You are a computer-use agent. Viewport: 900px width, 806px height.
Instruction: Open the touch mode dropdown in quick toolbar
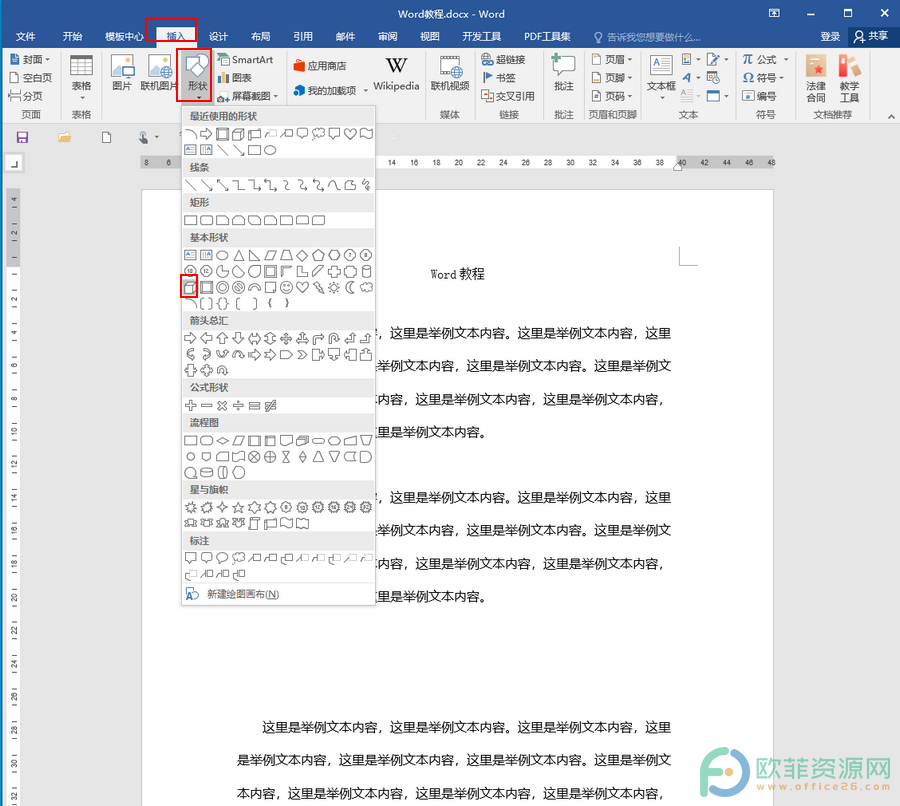157,138
